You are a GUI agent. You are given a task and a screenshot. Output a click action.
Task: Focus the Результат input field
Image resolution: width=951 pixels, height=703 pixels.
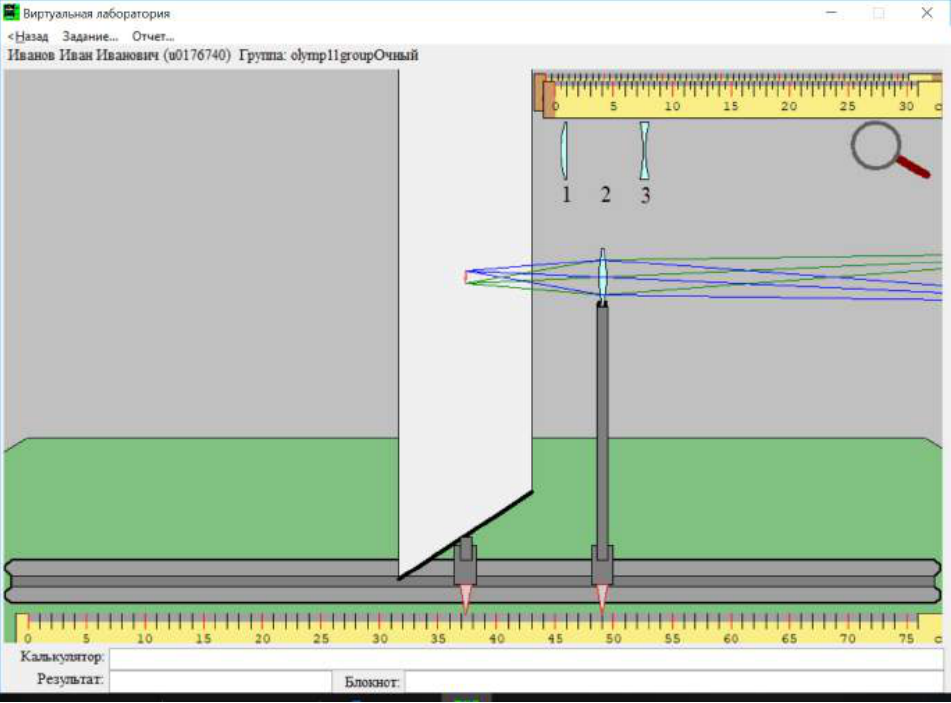tap(221, 680)
